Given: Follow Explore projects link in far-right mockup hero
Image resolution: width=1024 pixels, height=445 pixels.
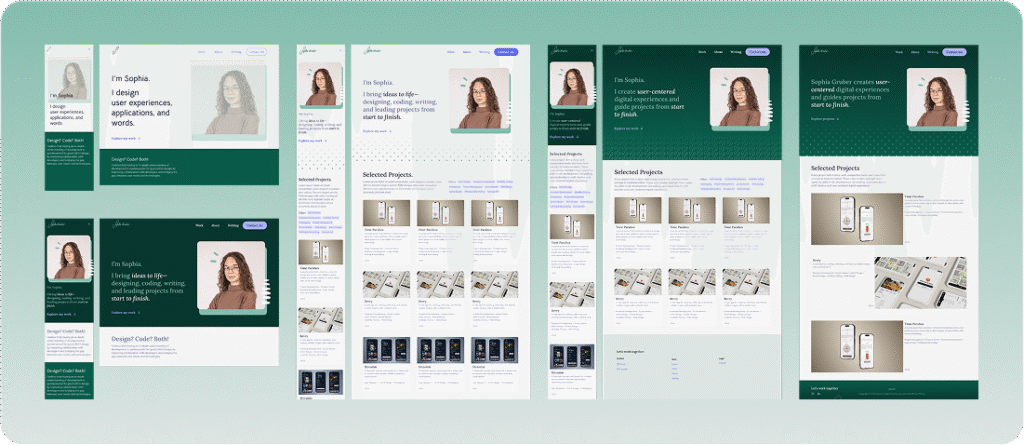Looking at the screenshot, I should coord(825,118).
